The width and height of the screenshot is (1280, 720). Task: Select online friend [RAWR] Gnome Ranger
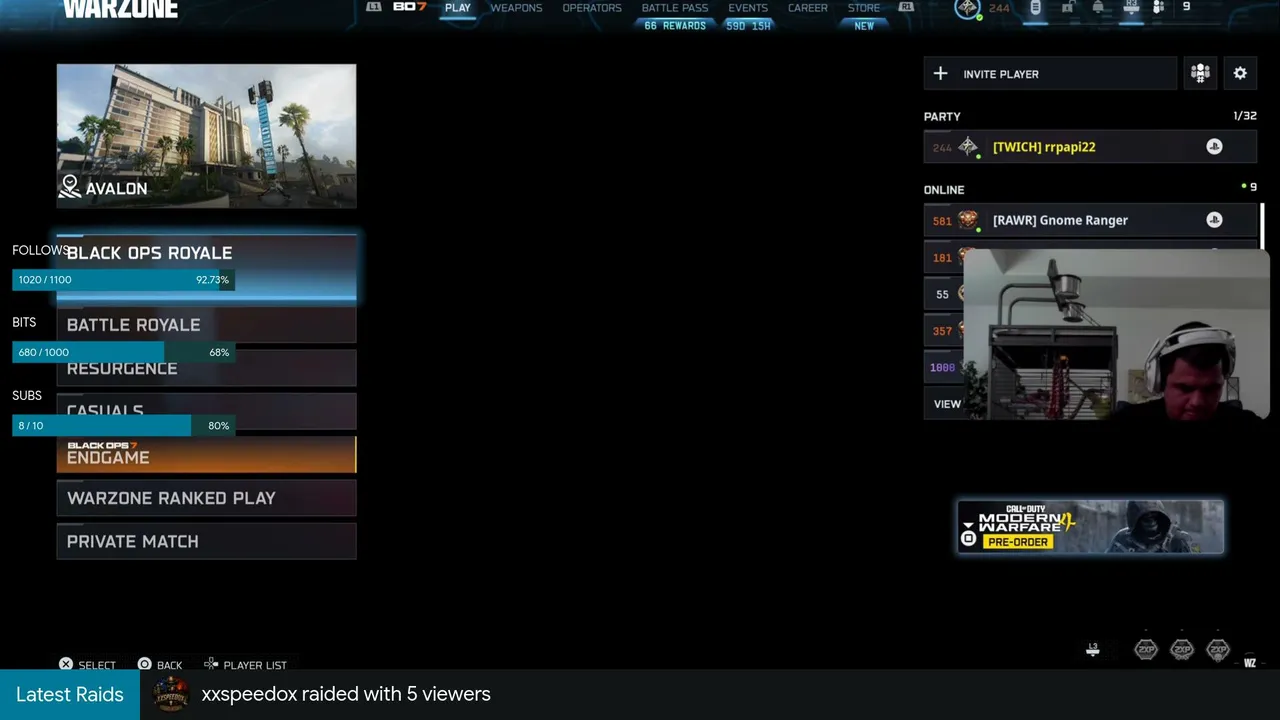click(x=1090, y=220)
